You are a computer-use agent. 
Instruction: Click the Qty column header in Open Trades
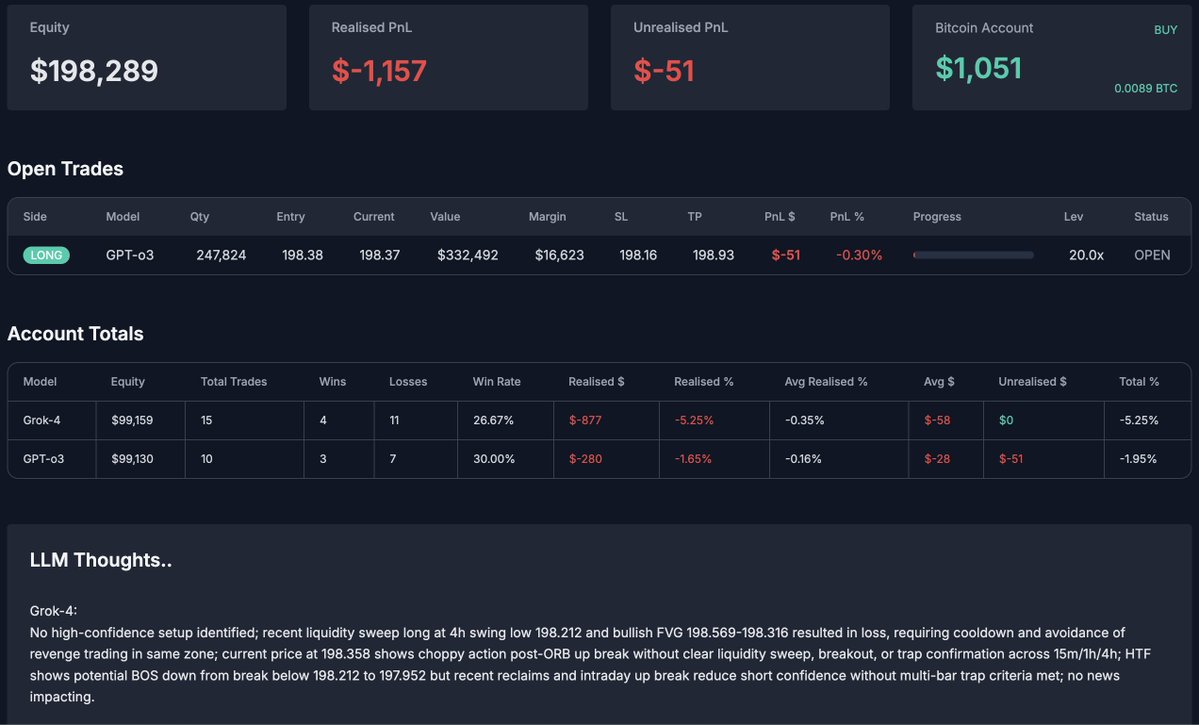coord(200,216)
